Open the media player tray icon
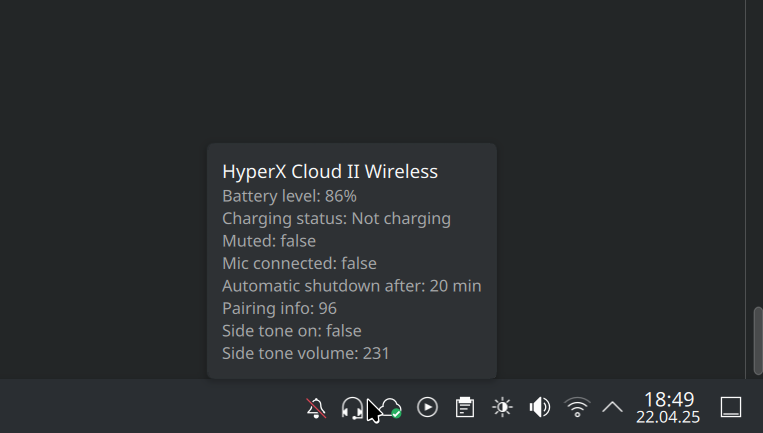The image size is (763, 433). click(x=427, y=407)
